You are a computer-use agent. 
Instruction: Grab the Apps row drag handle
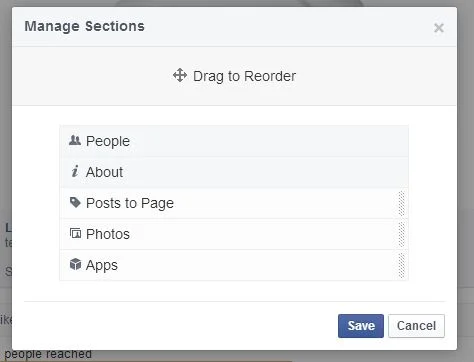[x=402, y=265]
